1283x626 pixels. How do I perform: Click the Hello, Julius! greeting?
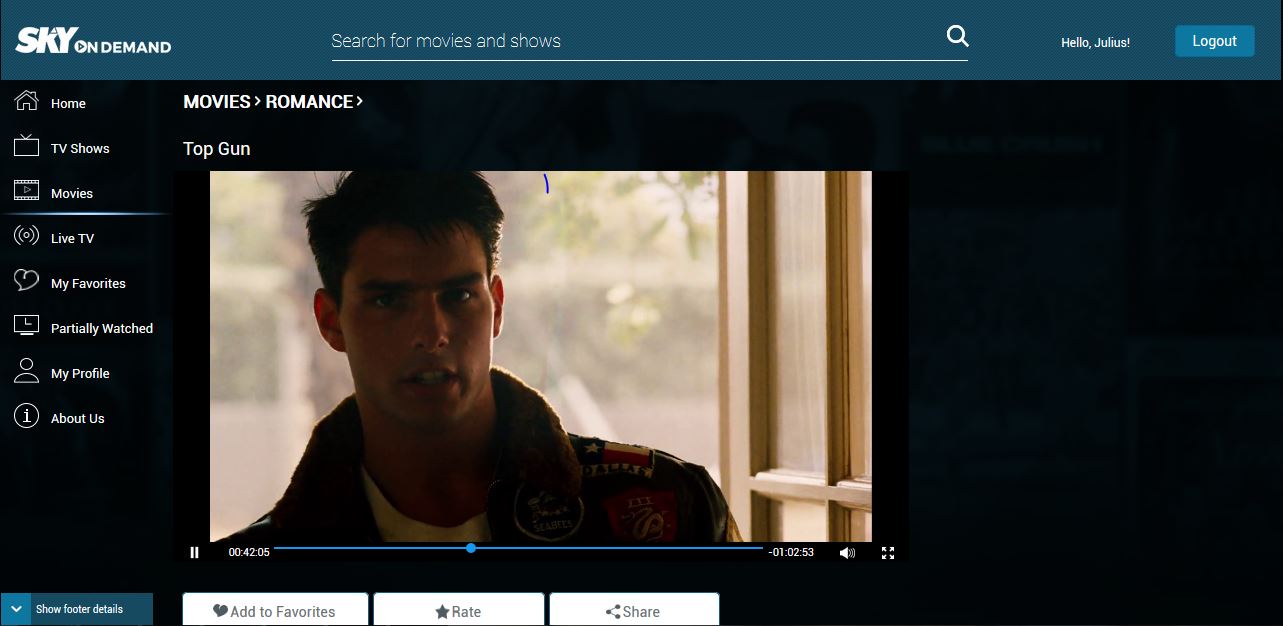tap(1095, 43)
